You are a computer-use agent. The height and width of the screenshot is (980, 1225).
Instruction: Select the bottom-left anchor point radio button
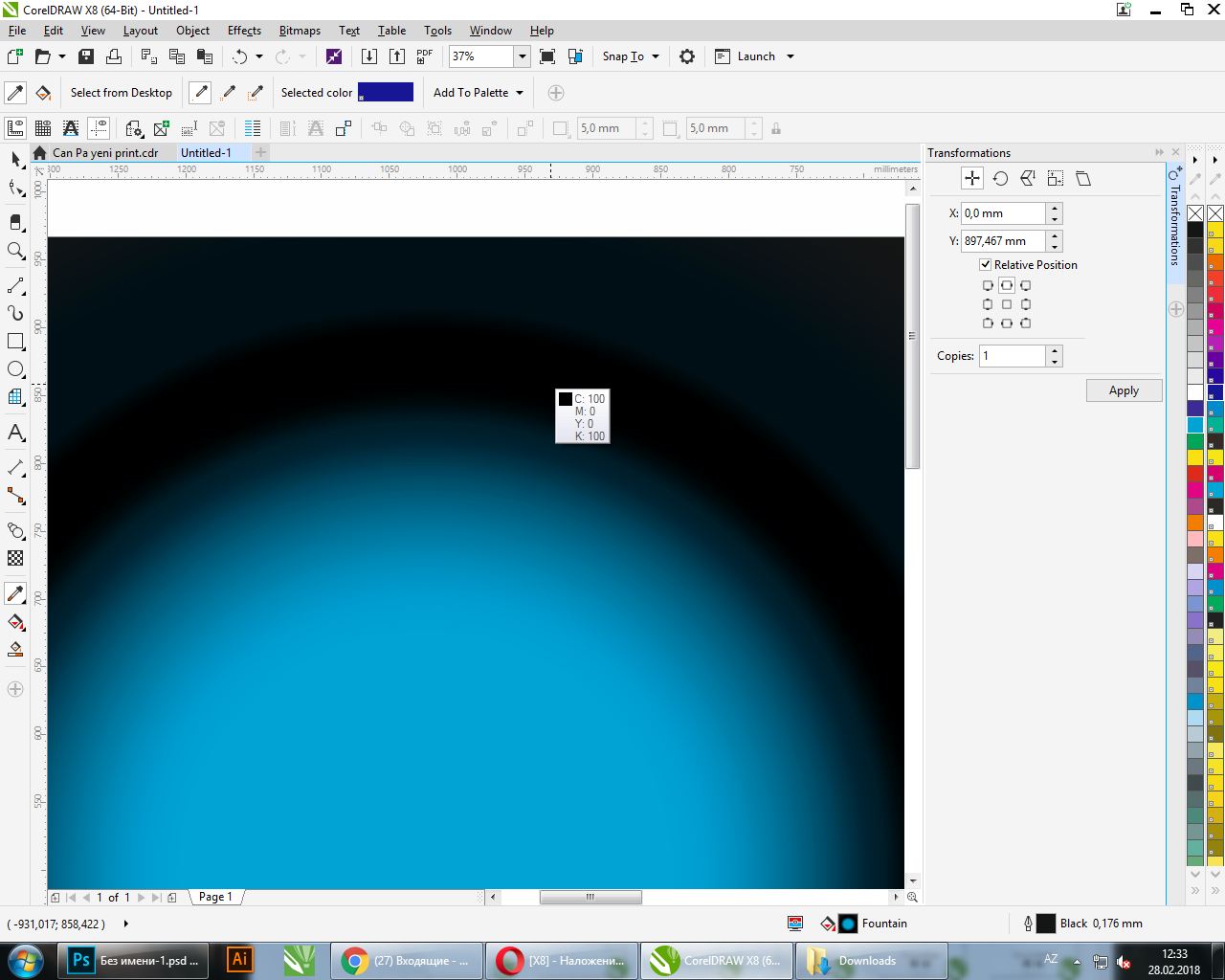[988, 323]
